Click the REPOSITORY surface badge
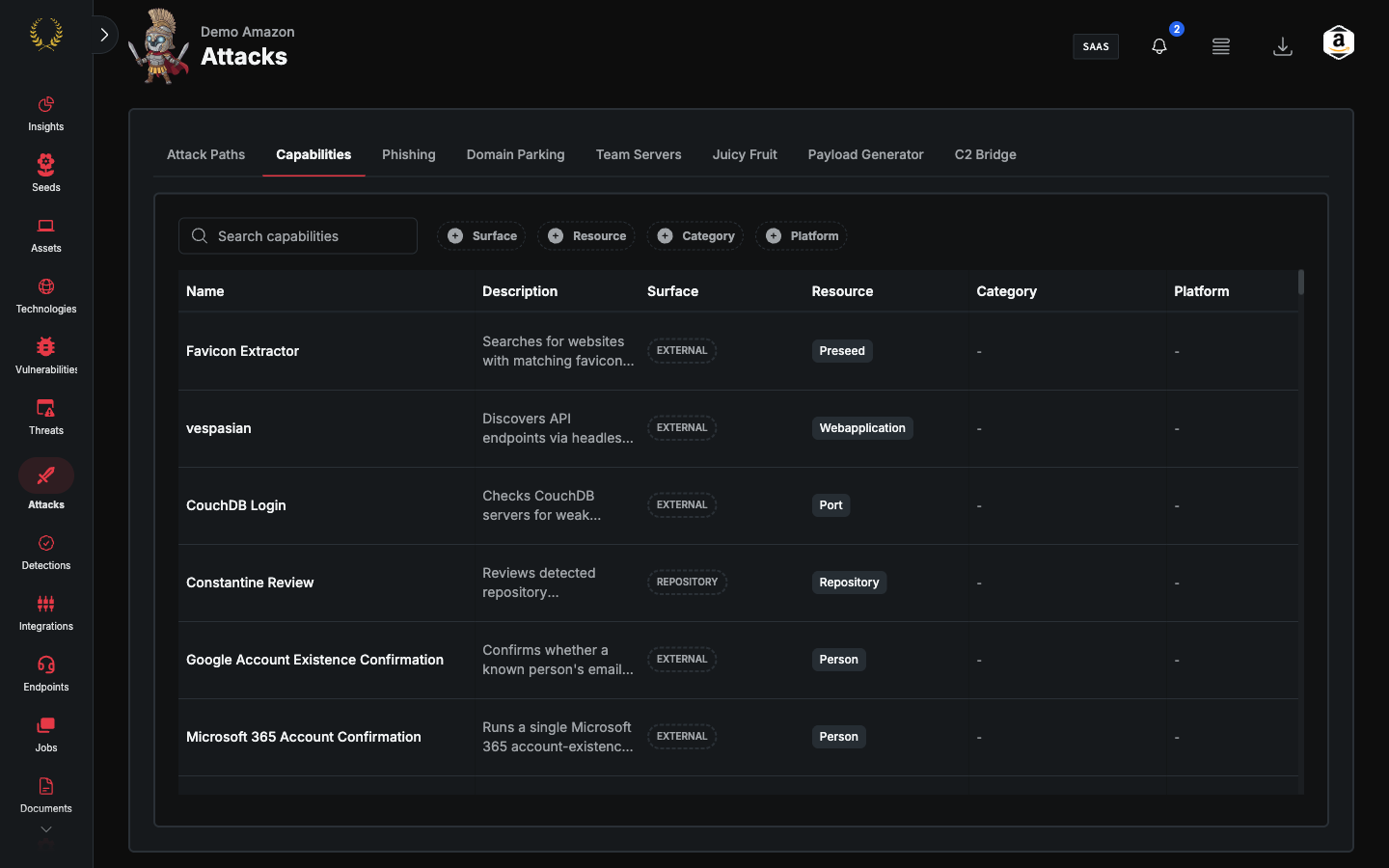1389x868 pixels. tap(687, 583)
